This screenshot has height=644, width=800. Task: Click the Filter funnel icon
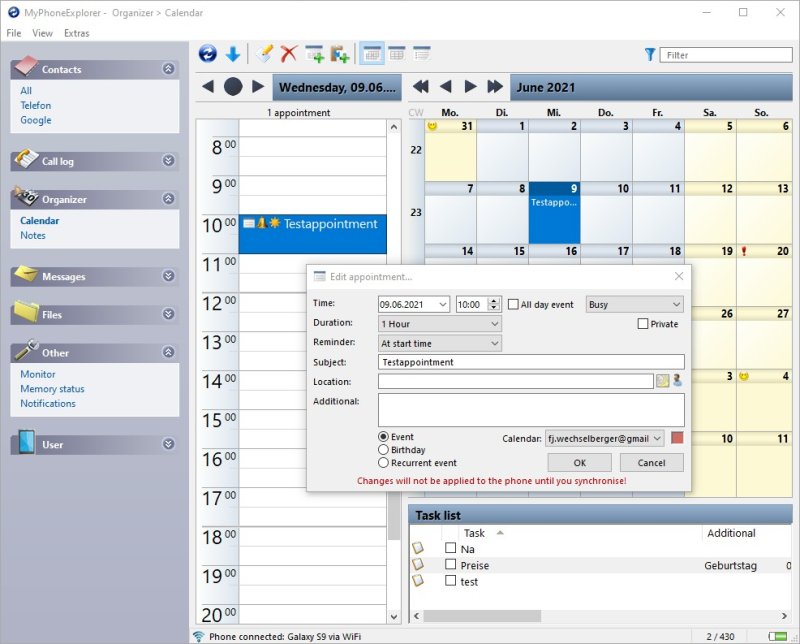click(651, 54)
